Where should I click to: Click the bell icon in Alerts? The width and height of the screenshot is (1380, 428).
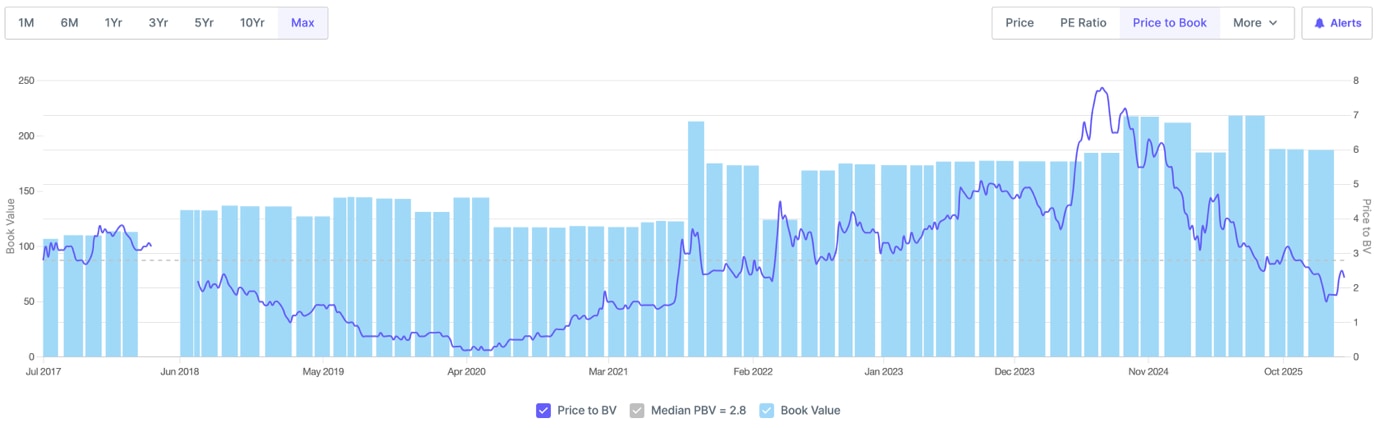[1319, 23]
